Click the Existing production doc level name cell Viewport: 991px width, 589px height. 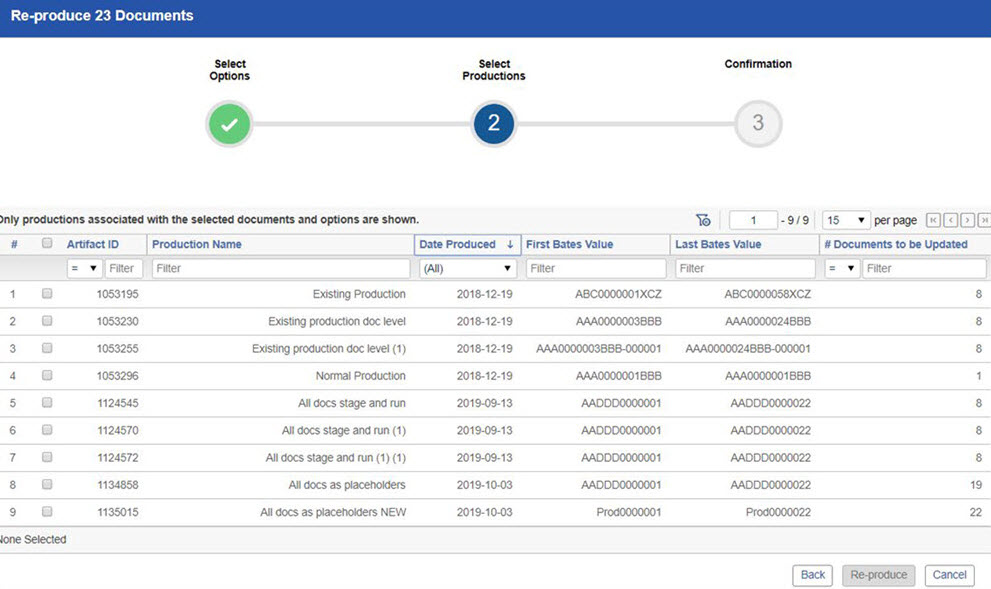[x=337, y=322]
